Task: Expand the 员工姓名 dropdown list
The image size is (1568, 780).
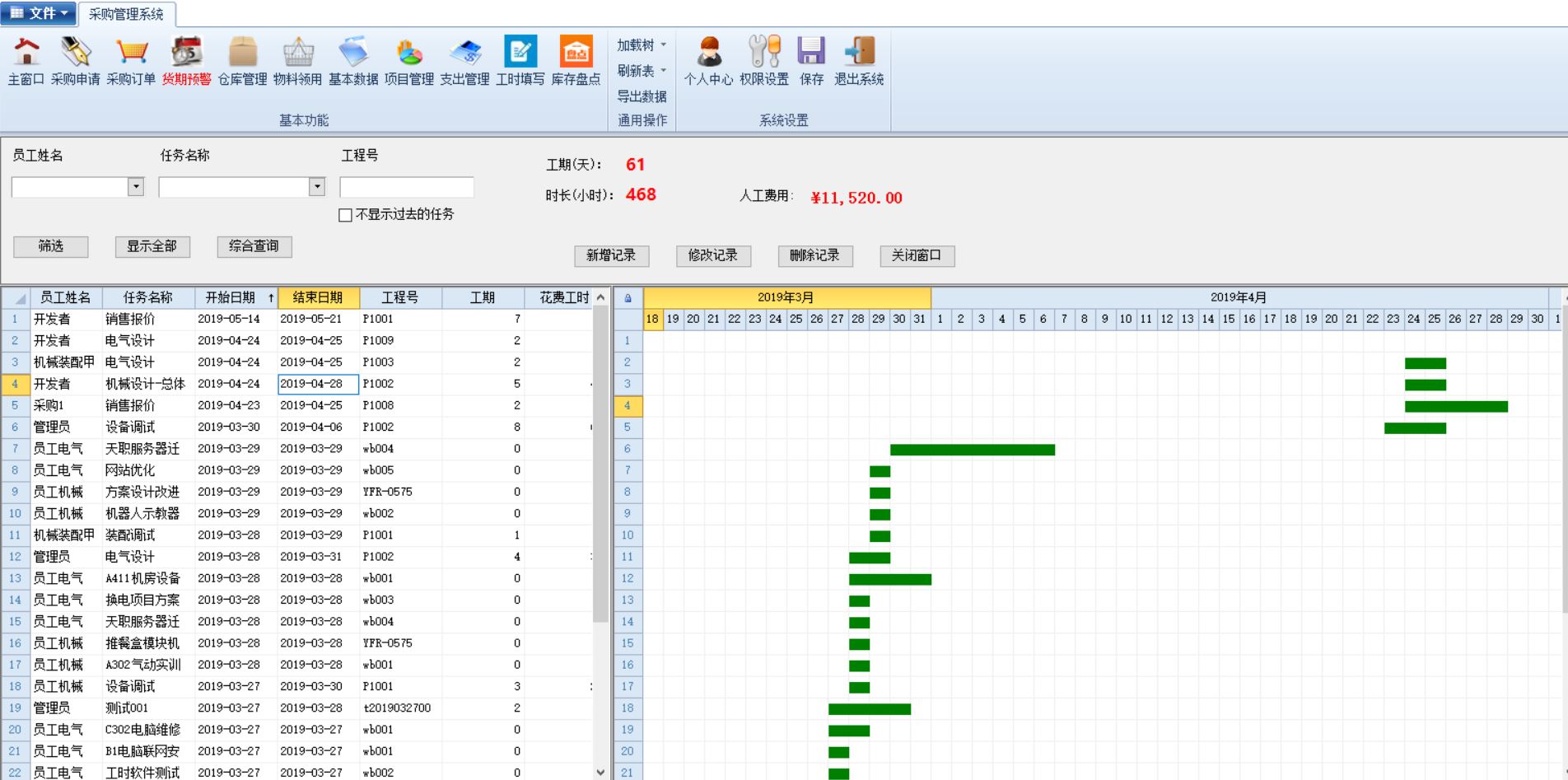Action: point(136,187)
